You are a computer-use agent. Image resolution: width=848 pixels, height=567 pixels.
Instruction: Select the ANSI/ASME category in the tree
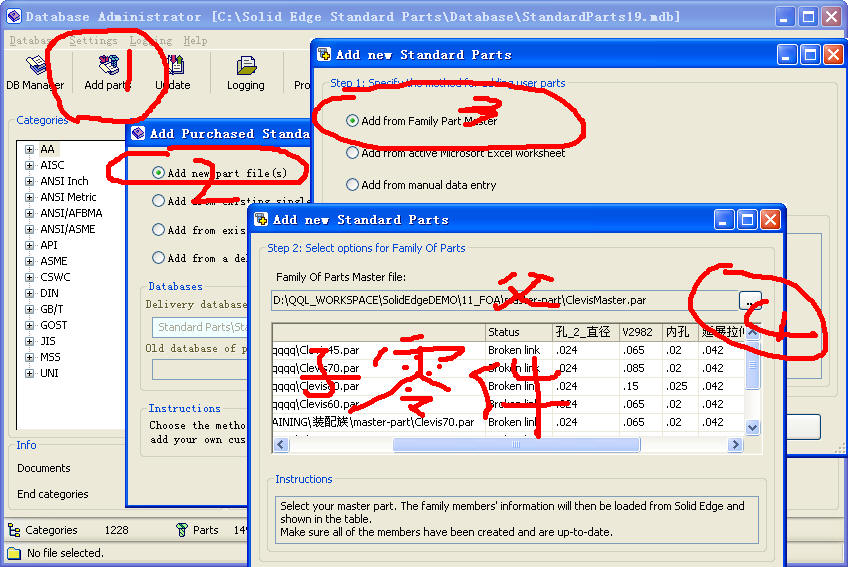pyautogui.click(x=68, y=229)
